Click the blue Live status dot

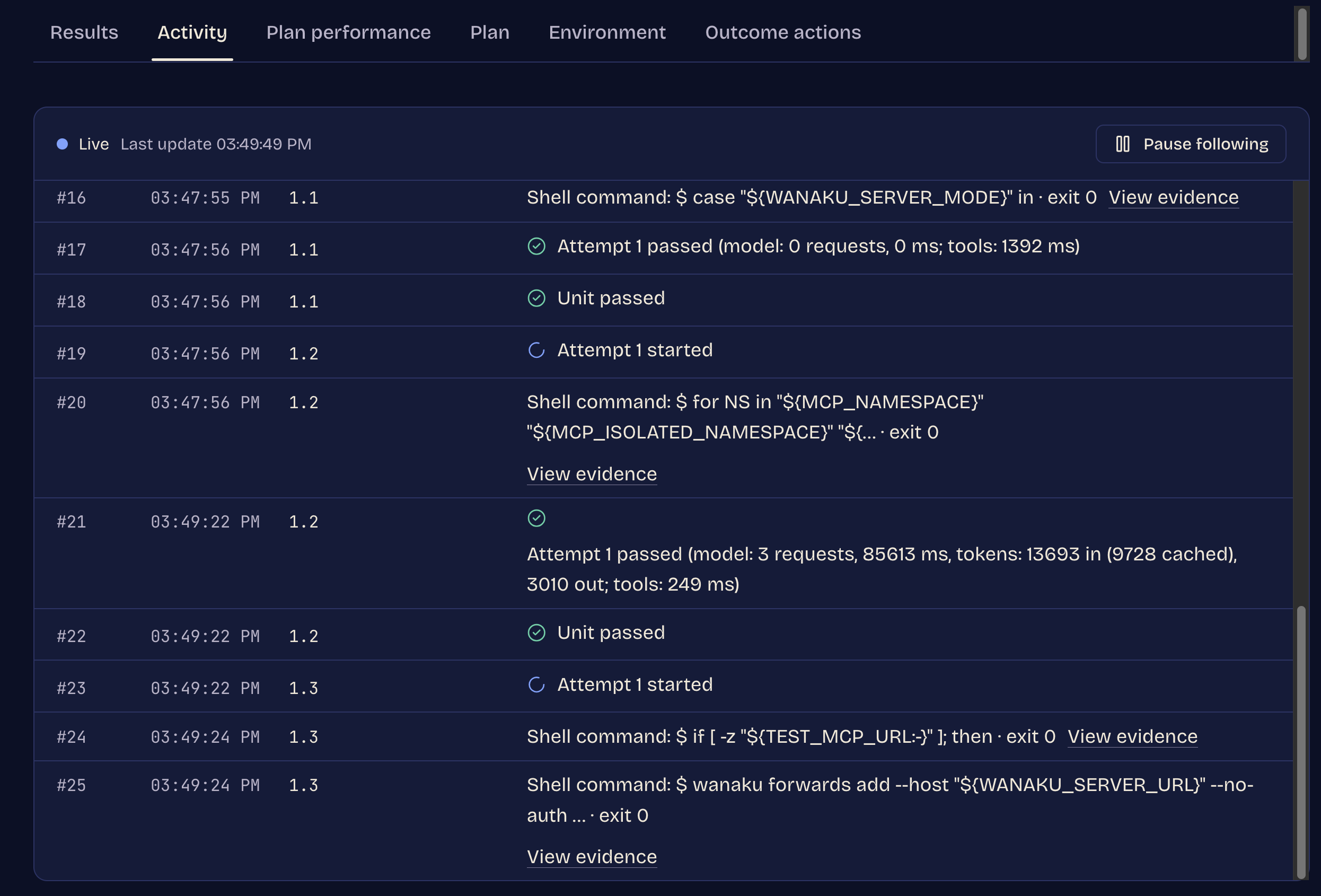click(63, 144)
